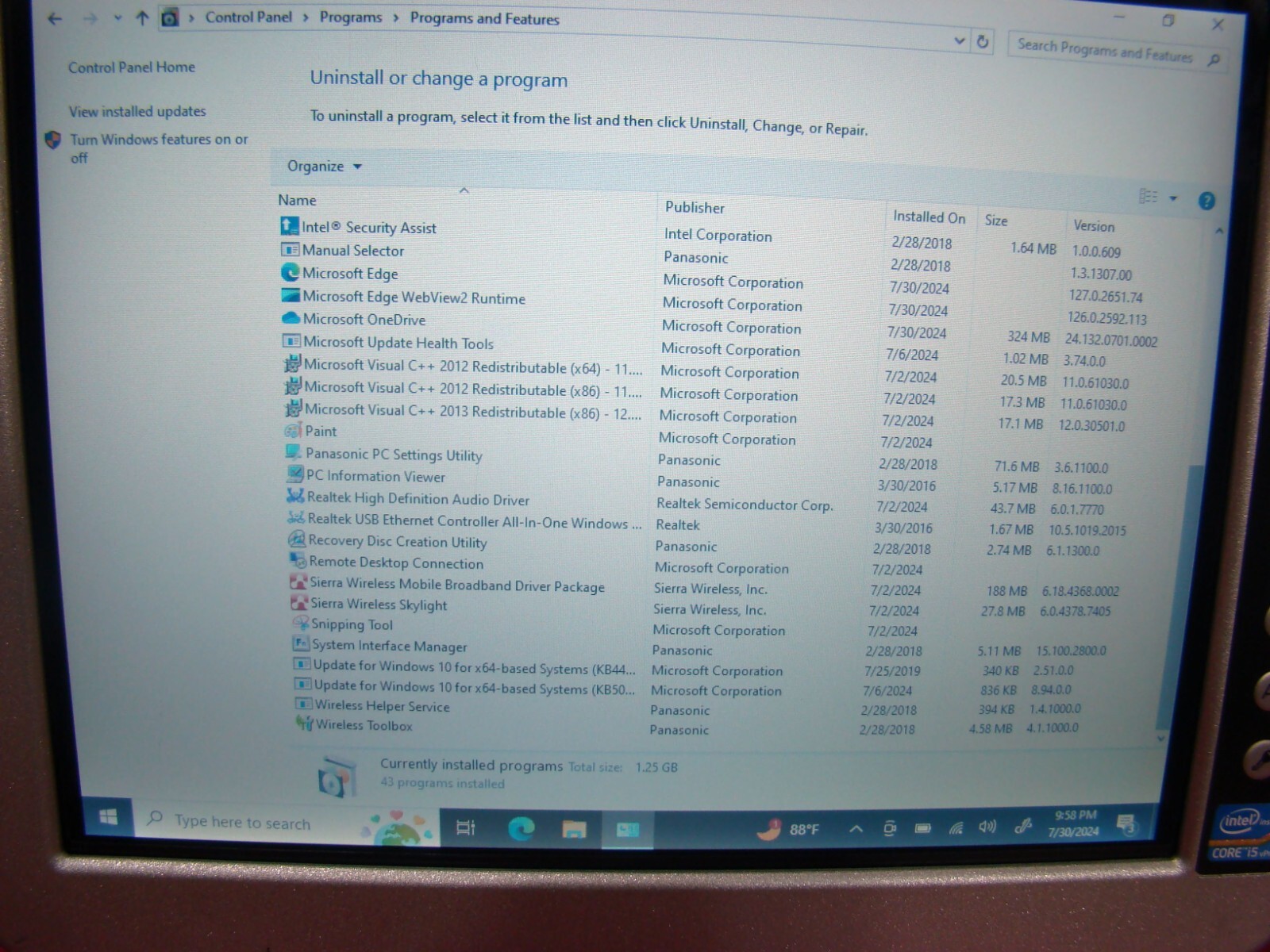This screenshot has width=1270, height=952.
Task: Launch Microsoft Edge from the taskbar
Action: [x=521, y=829]
